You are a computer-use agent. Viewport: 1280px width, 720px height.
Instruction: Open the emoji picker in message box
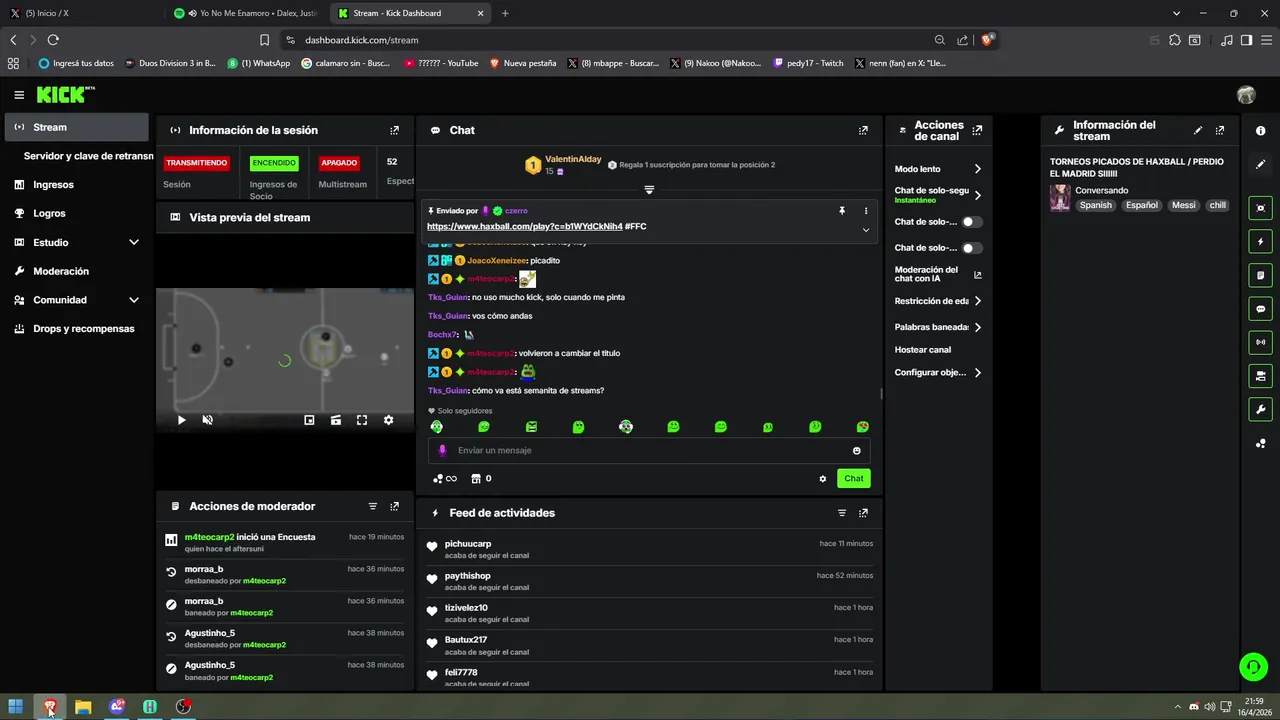point(856,451)
